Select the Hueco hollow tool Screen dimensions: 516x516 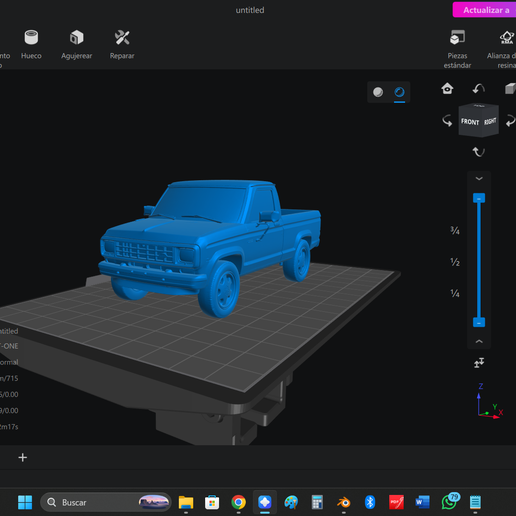coord(31,44)
